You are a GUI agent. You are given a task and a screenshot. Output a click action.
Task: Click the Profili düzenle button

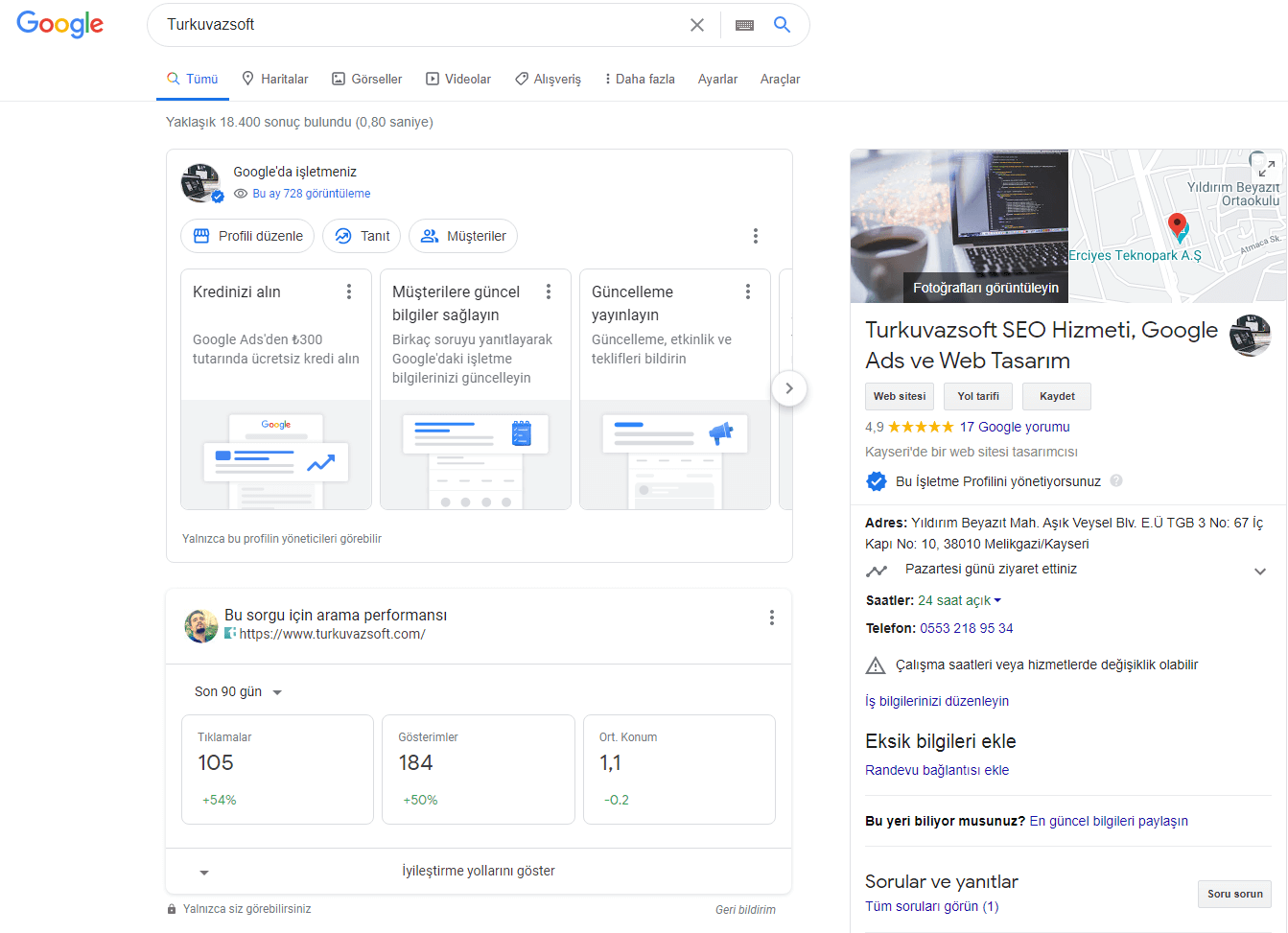247,236
